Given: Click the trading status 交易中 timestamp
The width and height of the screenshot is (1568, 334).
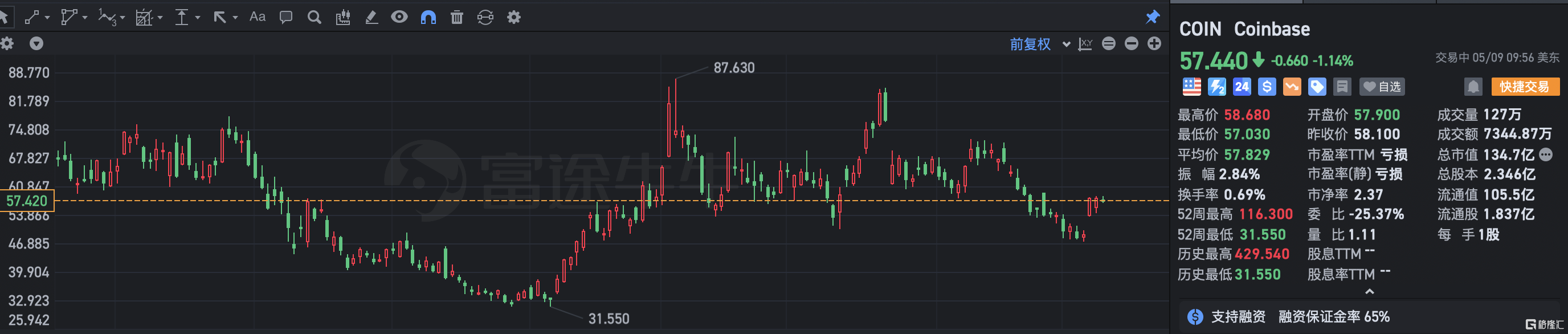Looking at the screenshot, I should 1497,58.
